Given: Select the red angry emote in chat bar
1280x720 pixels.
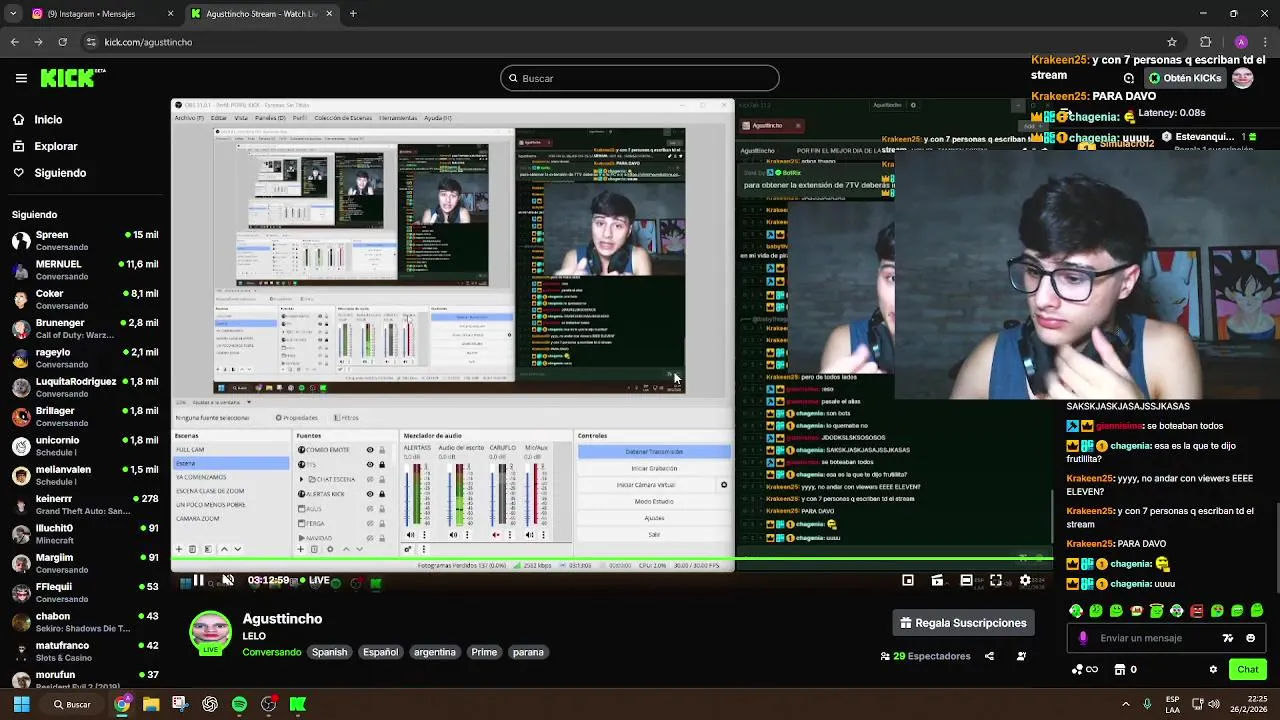Looking at the screenshot, I should pyautogui.click(x=1197, y=610).
